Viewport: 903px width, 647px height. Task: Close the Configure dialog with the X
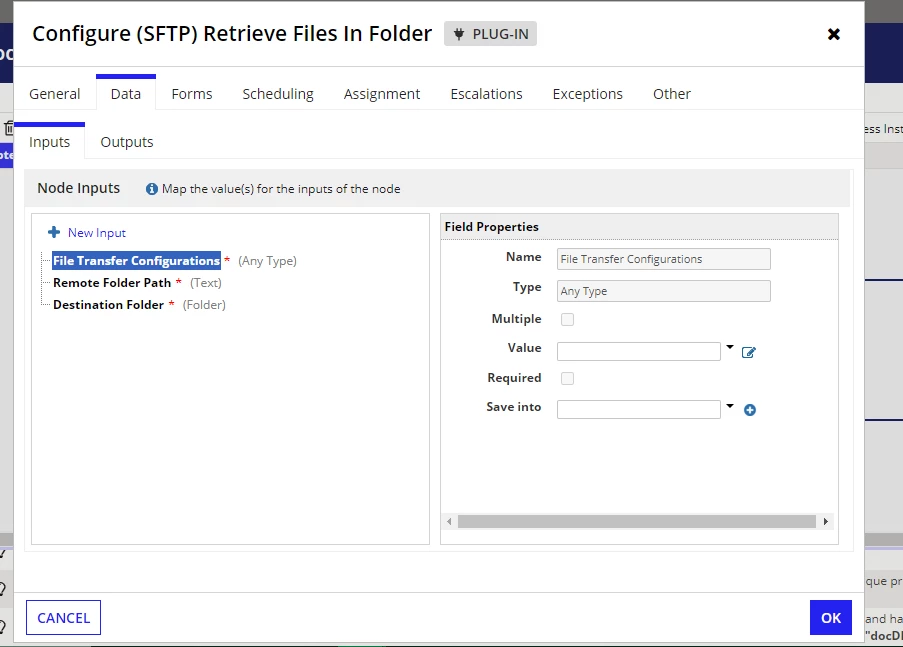(833, 34)
